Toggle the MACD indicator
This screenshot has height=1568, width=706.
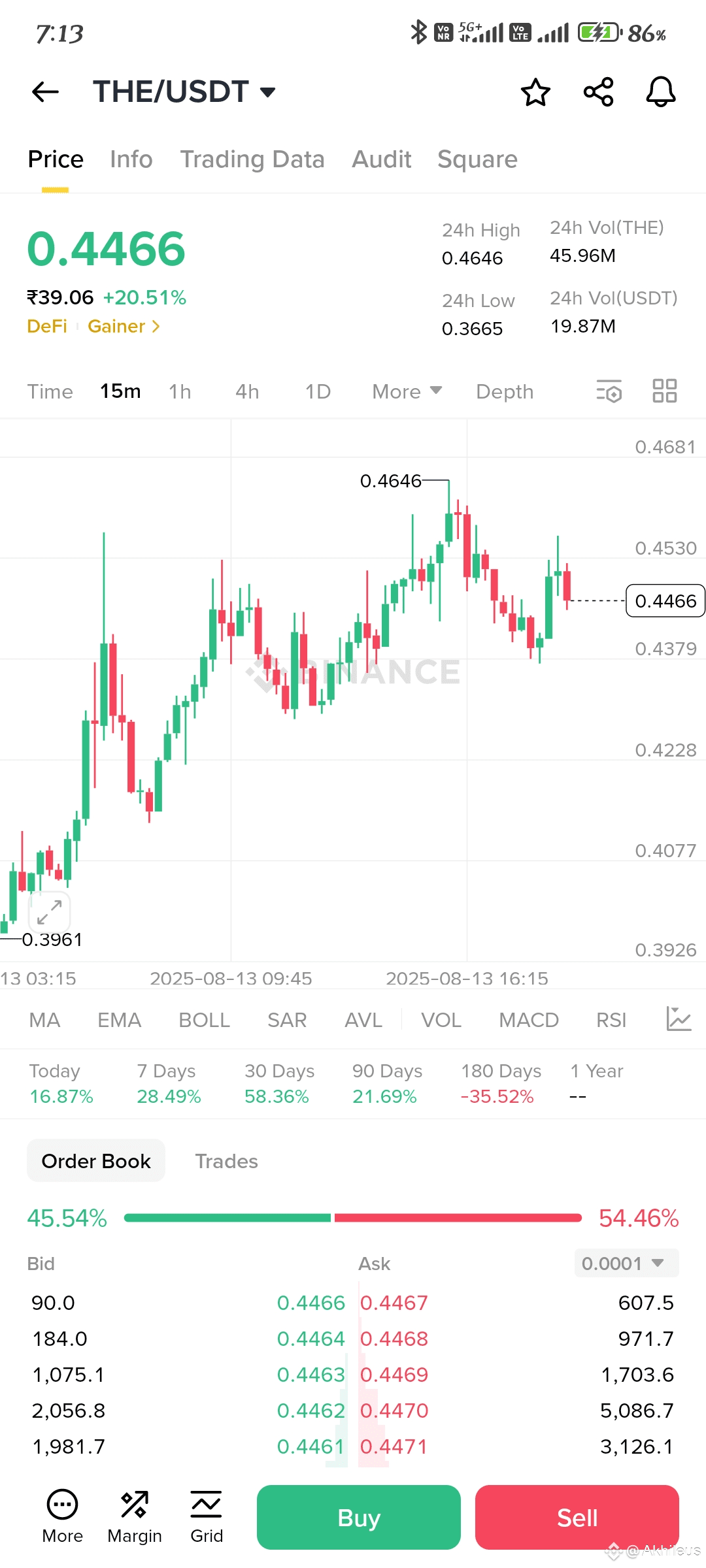[x=528, y=1020]
